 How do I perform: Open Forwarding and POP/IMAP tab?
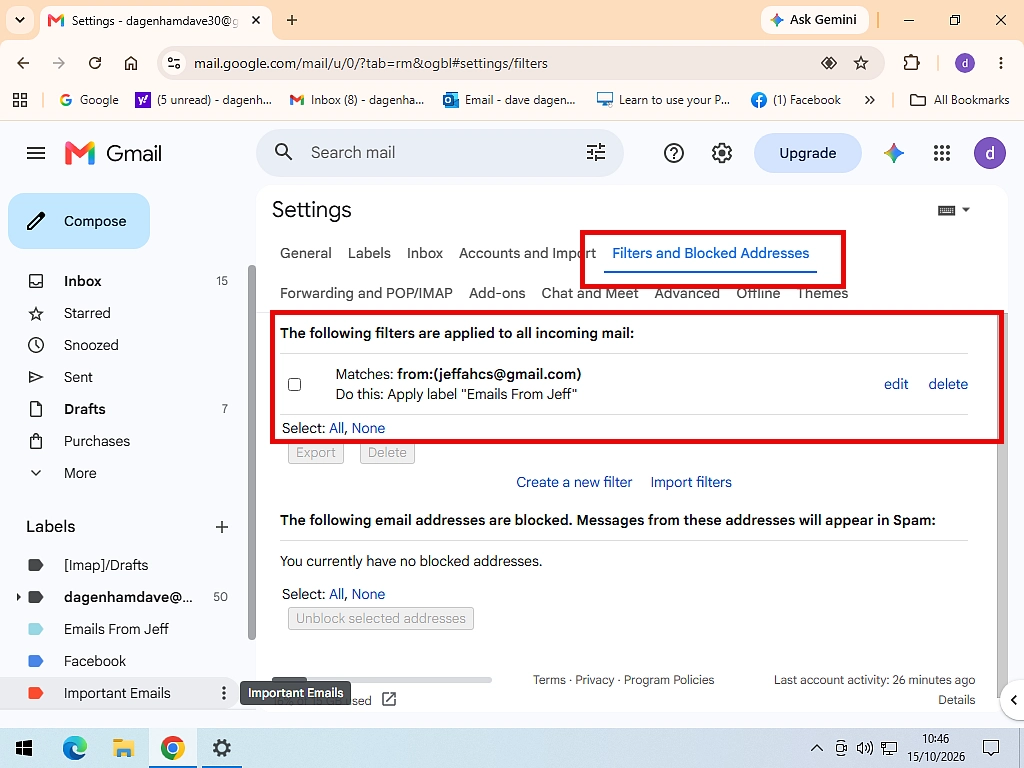point(366,293)
